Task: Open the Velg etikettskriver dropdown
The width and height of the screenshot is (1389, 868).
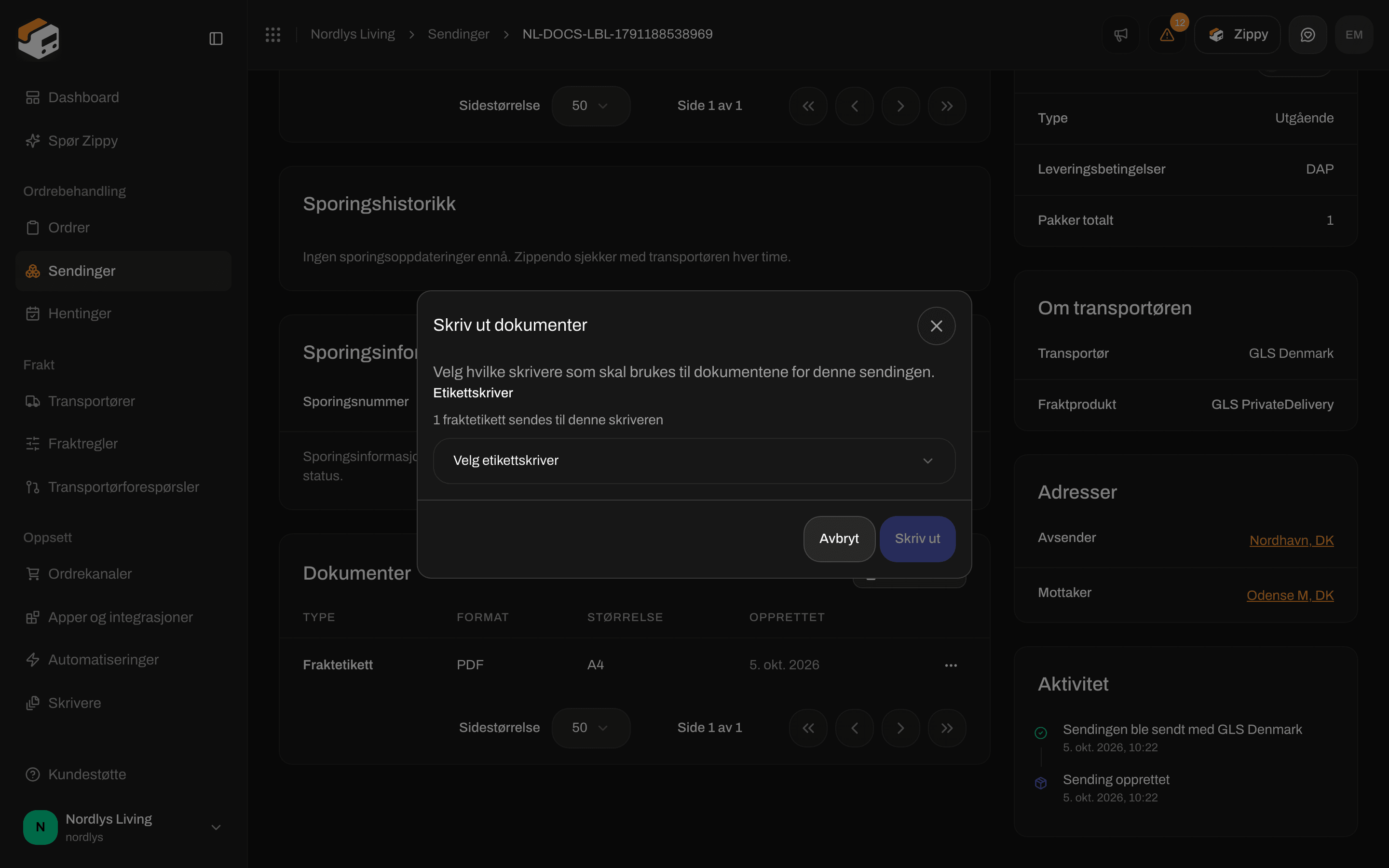Action: [694, 461]
